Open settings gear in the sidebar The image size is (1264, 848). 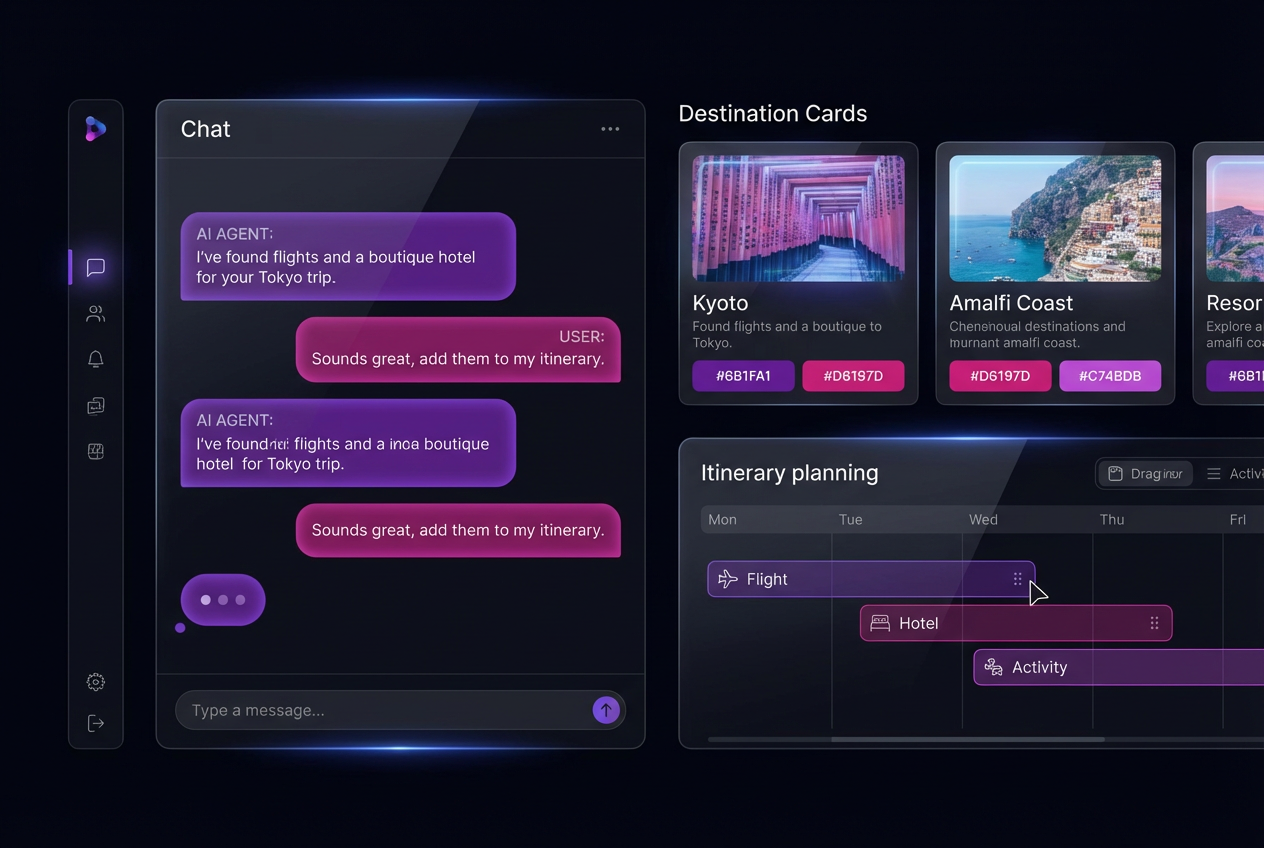96,682
